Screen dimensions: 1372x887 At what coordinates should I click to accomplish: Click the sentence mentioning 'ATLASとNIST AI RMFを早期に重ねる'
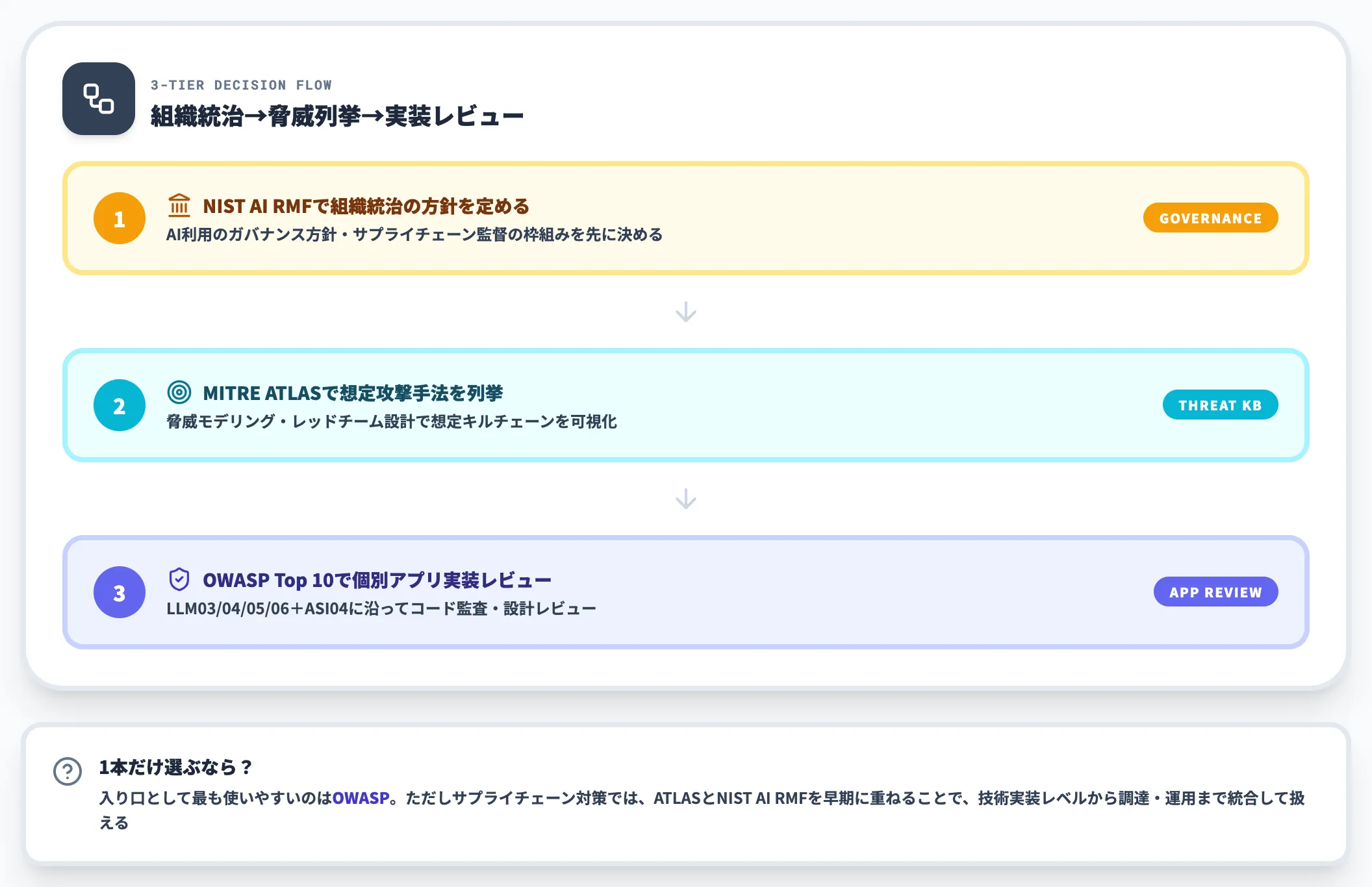click(x=702, y=810)
